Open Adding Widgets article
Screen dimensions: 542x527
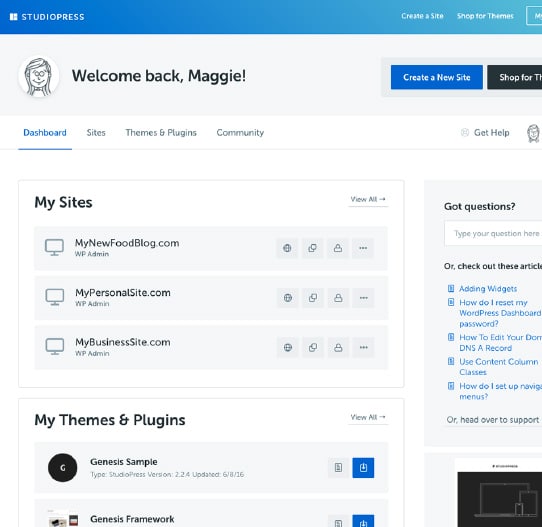pyautogui.click(x=488, y=289)
